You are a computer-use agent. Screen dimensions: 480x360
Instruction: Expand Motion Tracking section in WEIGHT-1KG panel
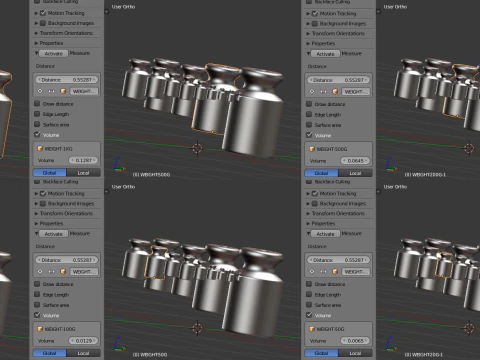pos(36,13)
